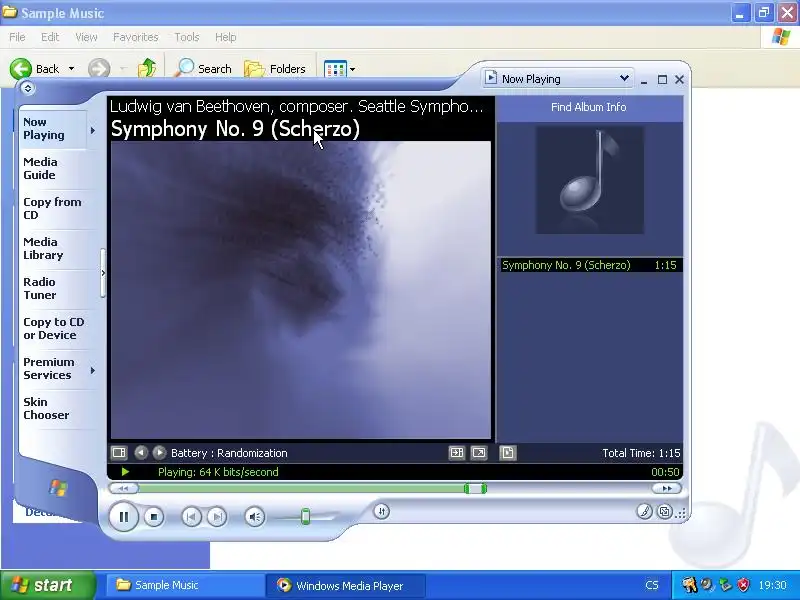Select Symphony No. 9 (Scherzo) in the playlist

(591, 265)
